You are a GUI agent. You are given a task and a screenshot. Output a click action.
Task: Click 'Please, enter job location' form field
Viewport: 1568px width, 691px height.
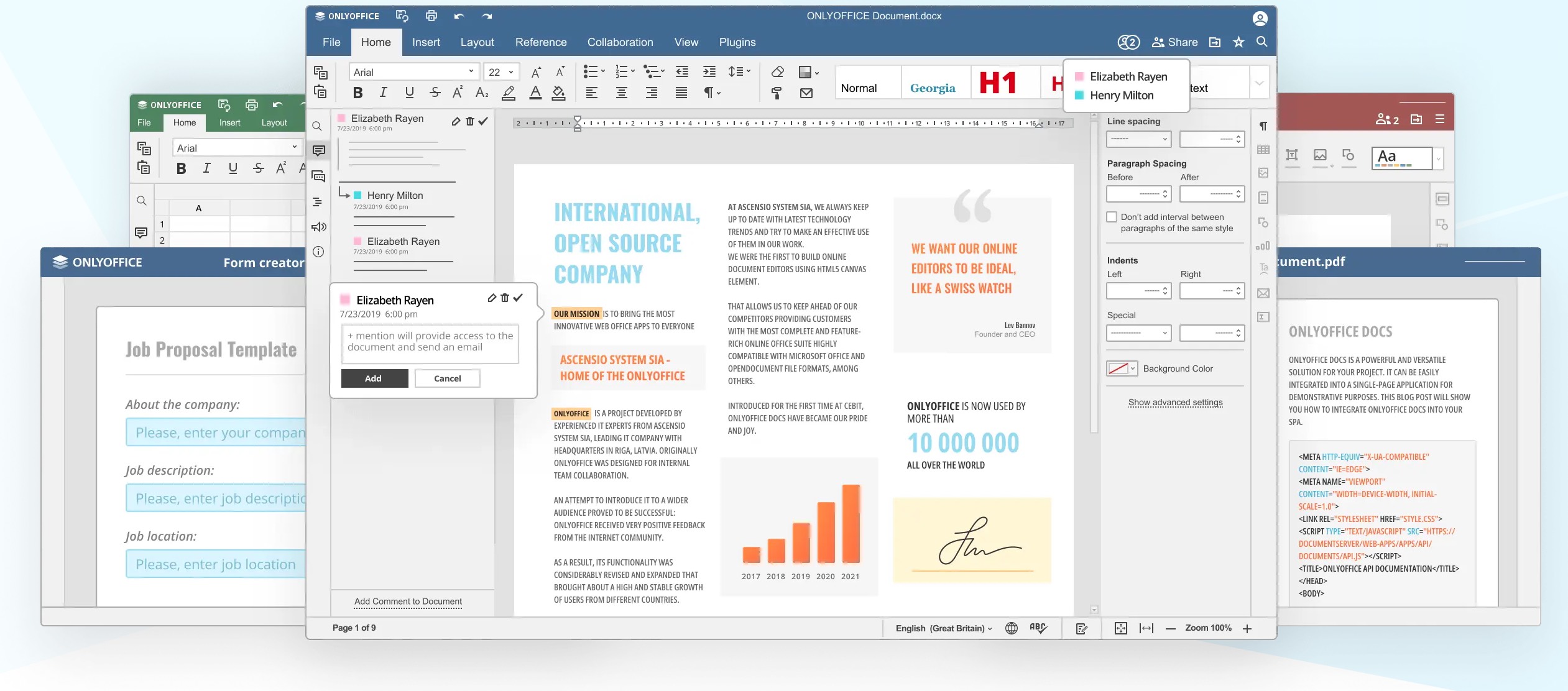coord(216,564)
